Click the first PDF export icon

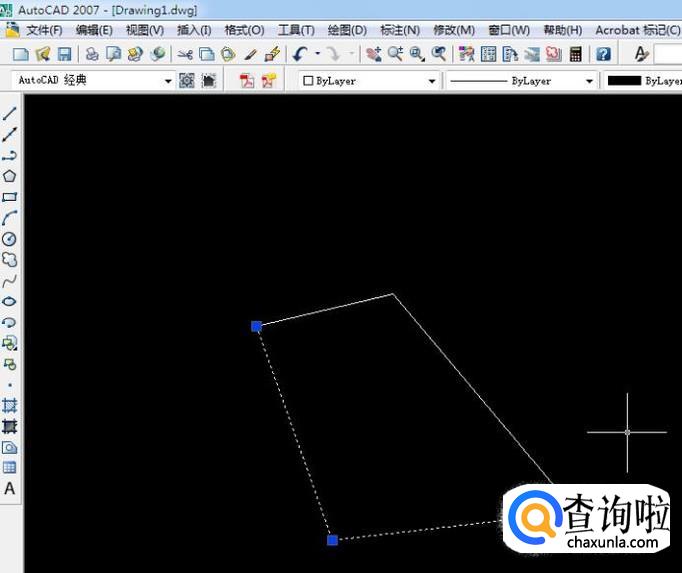(x=247, y=80)
